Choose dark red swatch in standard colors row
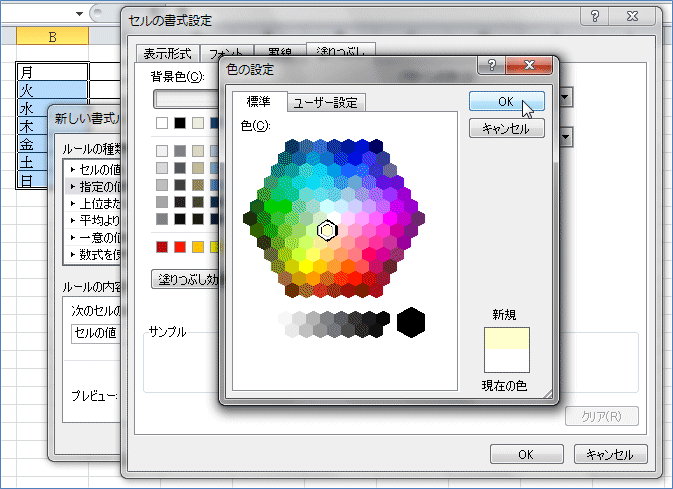This screenshot has height=489, width=673. [x=162, y=247]
